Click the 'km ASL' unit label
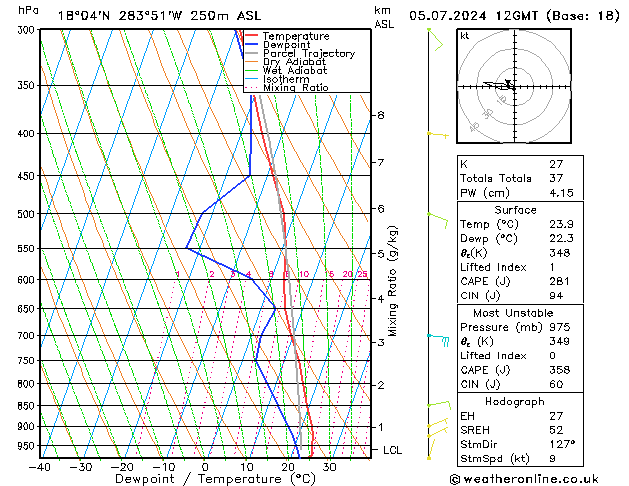Screen dimensions: 629x486 coord(384,17)
